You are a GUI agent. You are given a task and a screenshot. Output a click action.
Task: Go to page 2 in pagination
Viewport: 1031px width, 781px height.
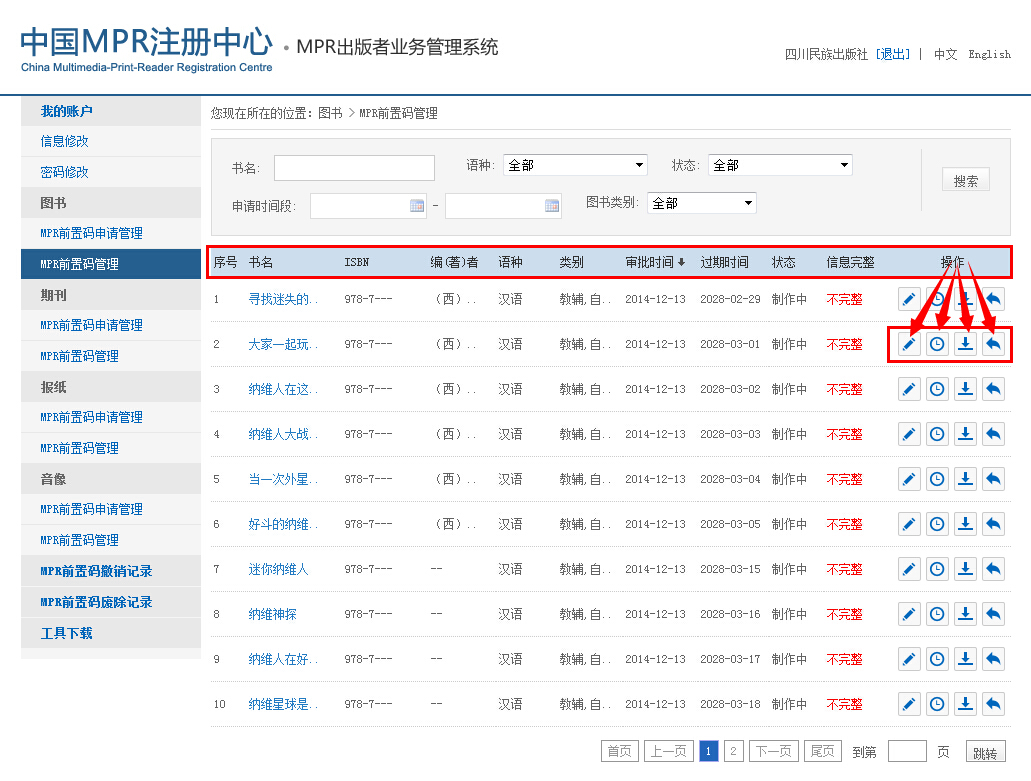pos(733,751)
